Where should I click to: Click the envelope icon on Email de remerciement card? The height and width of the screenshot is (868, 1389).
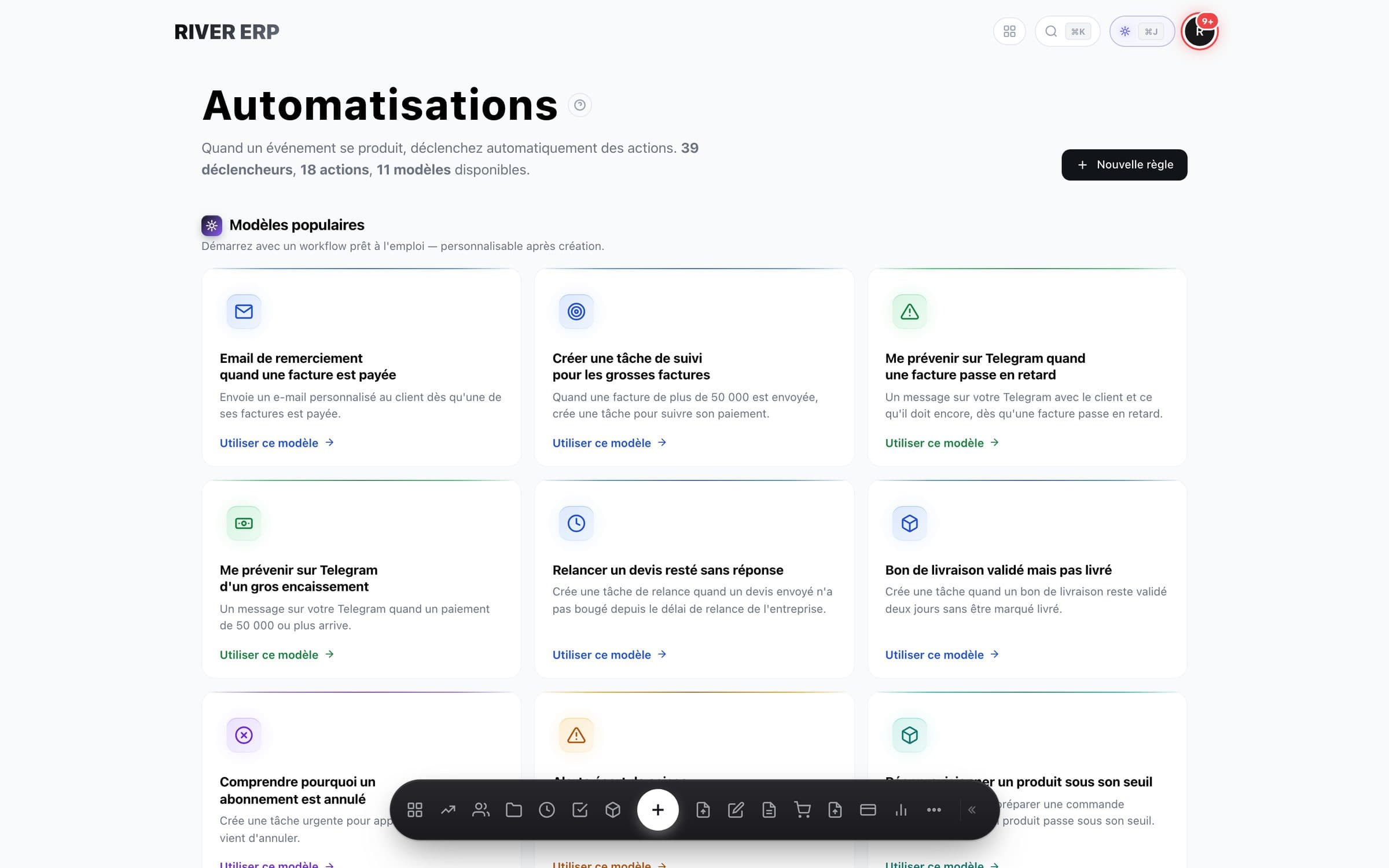click(x=244, y=311)
